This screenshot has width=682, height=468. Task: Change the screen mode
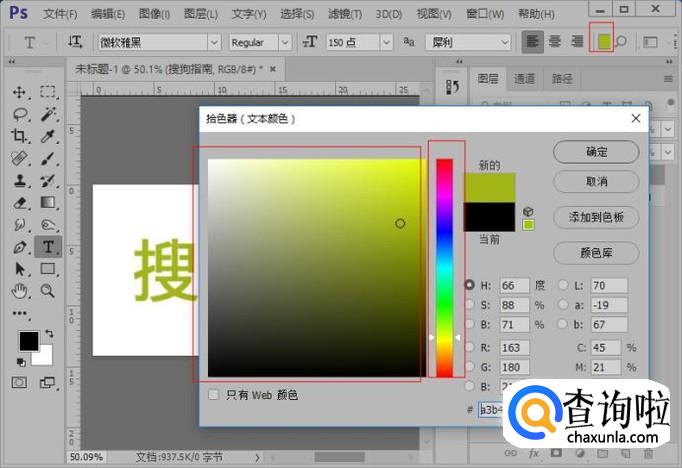47,382
